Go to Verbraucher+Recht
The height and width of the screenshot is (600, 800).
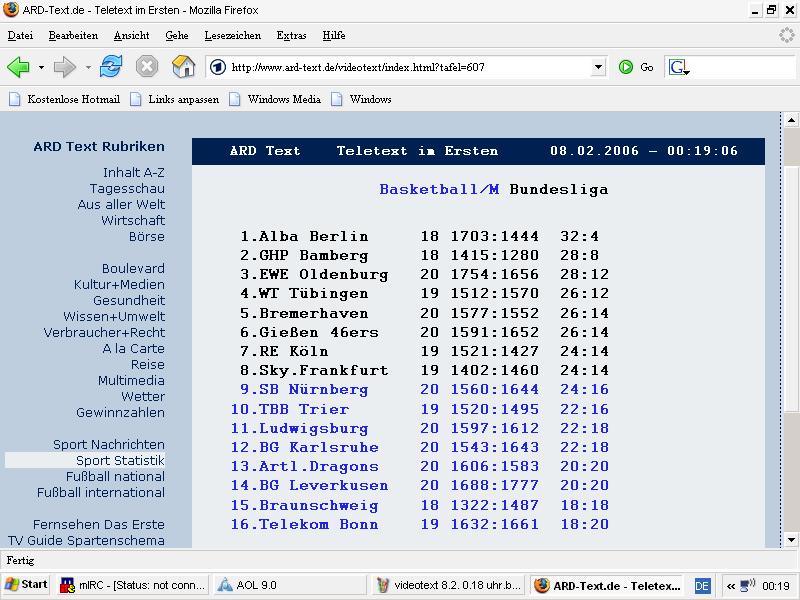pos(105,332)
